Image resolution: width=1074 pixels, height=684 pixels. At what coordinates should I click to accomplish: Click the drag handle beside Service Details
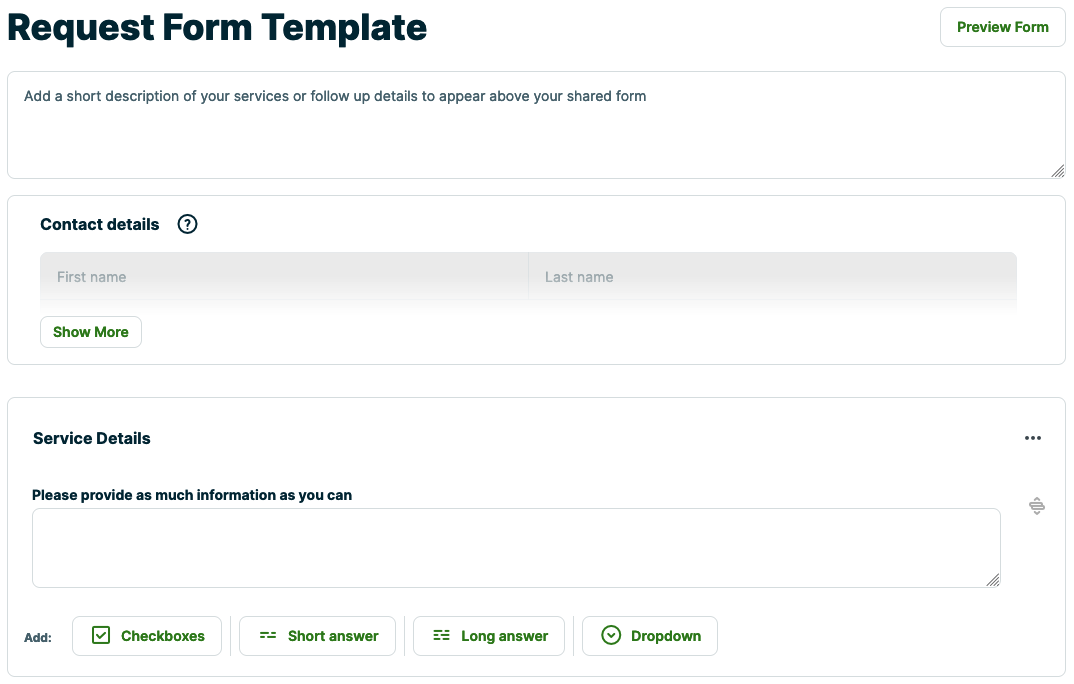[1037, 505]
